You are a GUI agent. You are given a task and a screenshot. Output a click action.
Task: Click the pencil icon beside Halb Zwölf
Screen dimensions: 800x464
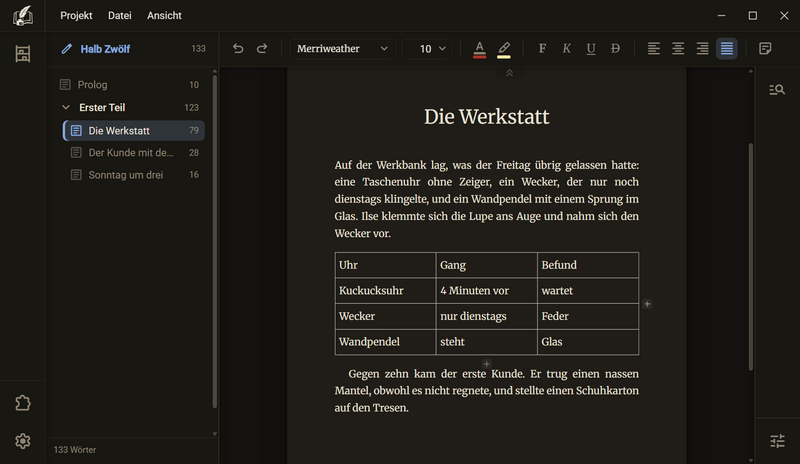[x=66, y=49]
